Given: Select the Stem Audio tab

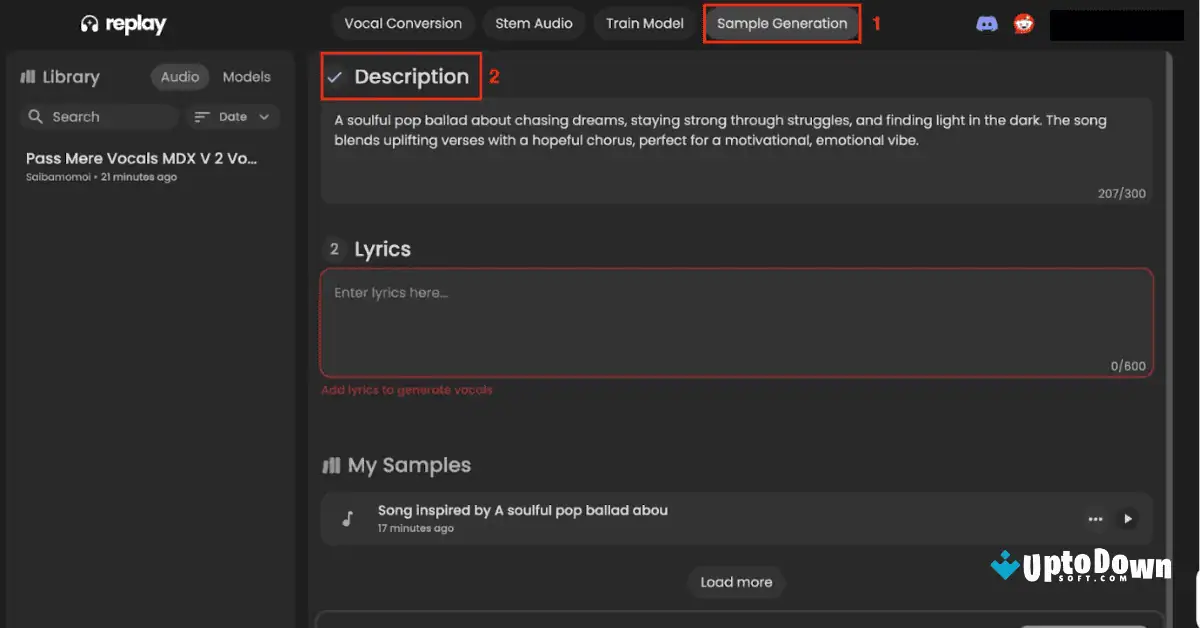Looking at the screenshot, I should click(x=534, y=23).
